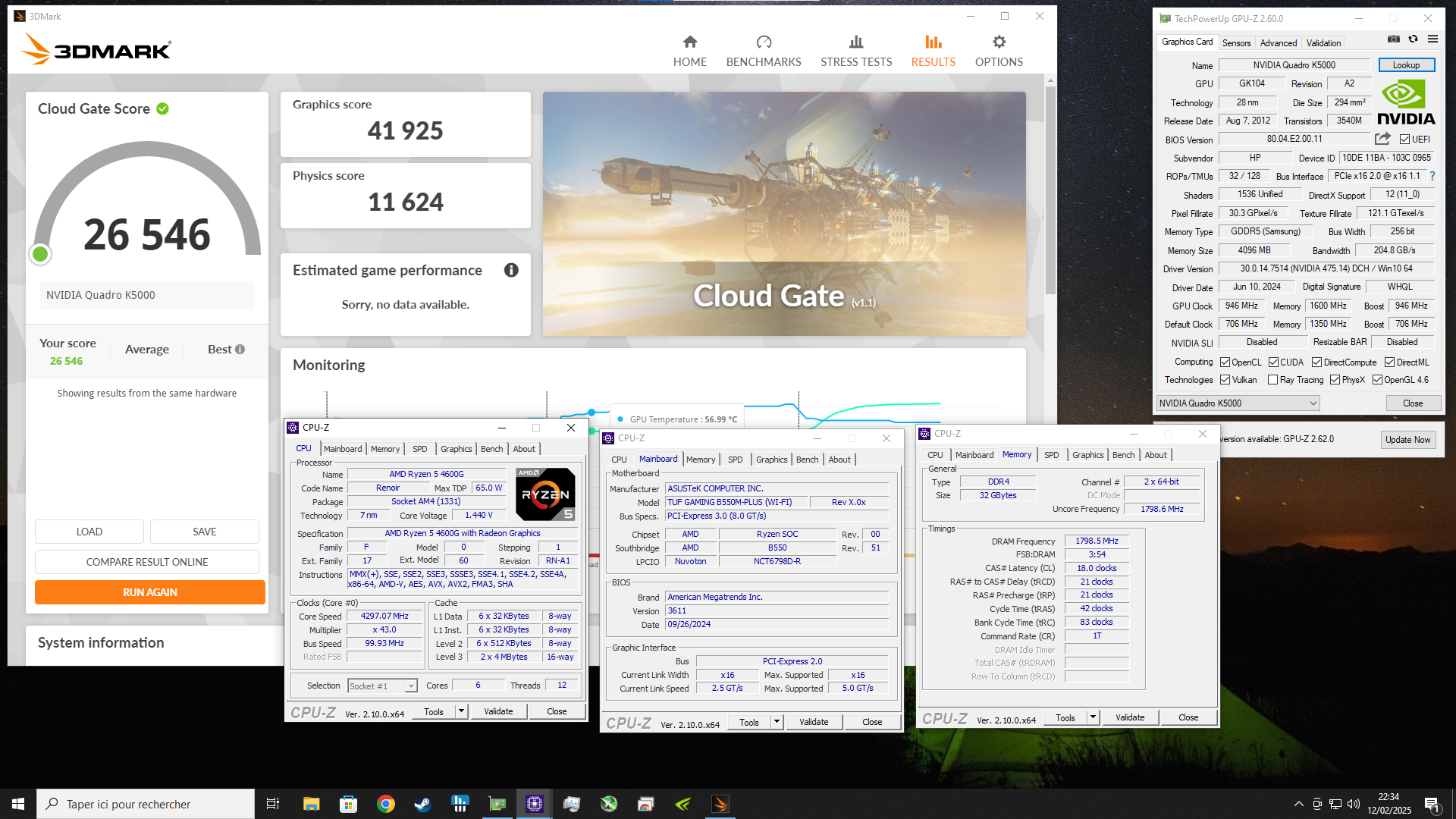Image resolution: width=1456 pixels, height=819 pixels.
Task: Toggle the OpenCL checkbox
Action: click(x=1225, y=362)
